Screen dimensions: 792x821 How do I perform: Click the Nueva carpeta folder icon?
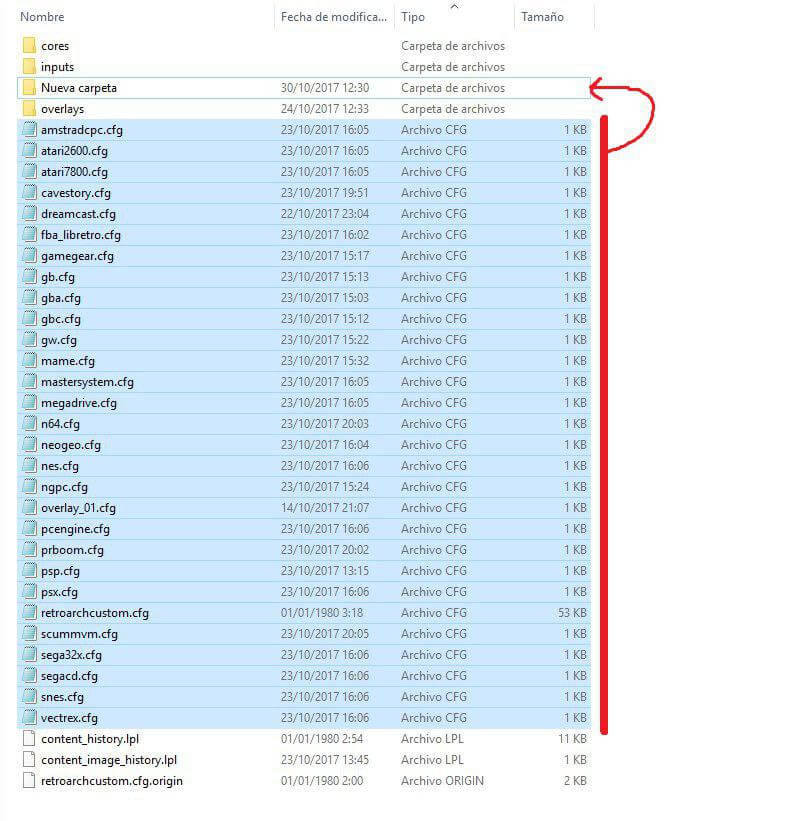(29, 88)
